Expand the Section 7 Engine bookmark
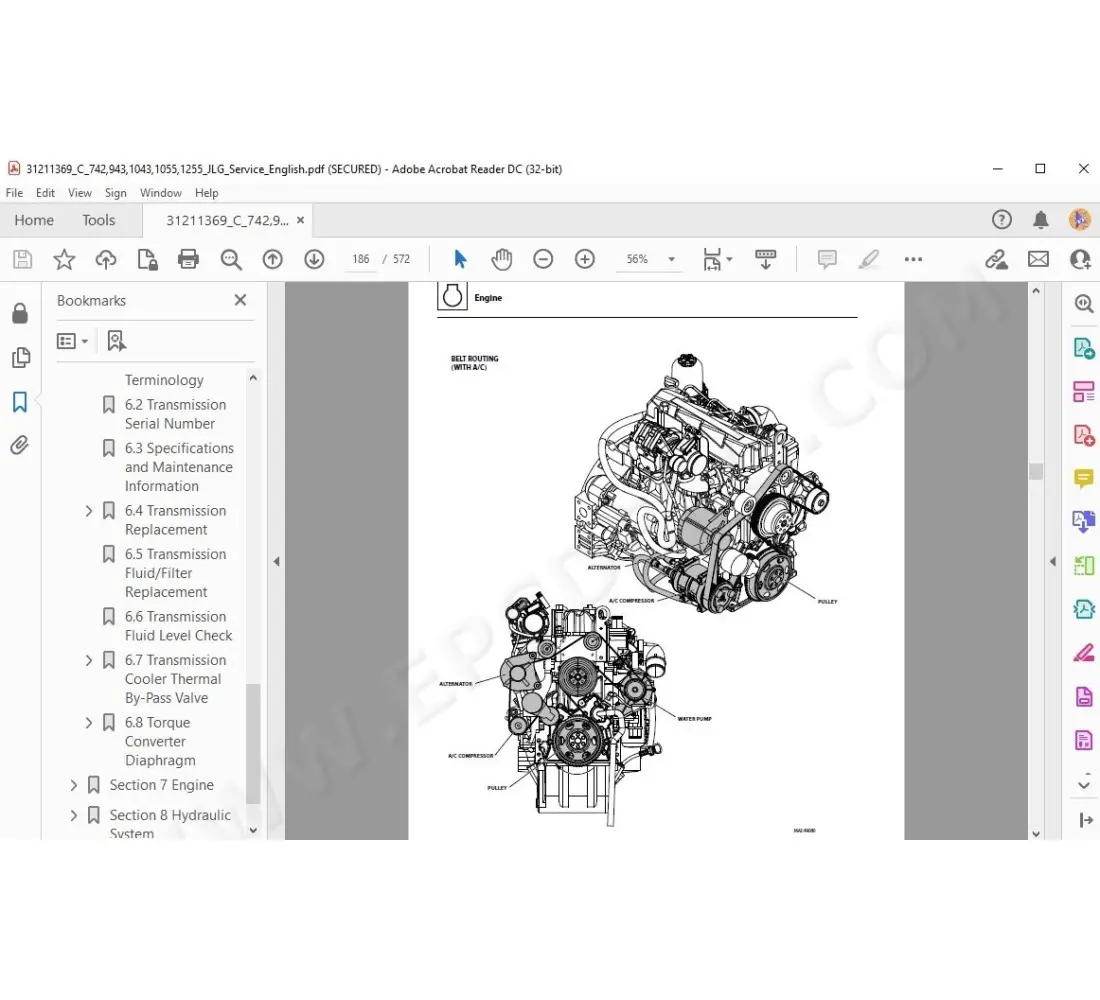This screenshot has height=1000, width=1100. 73,786
